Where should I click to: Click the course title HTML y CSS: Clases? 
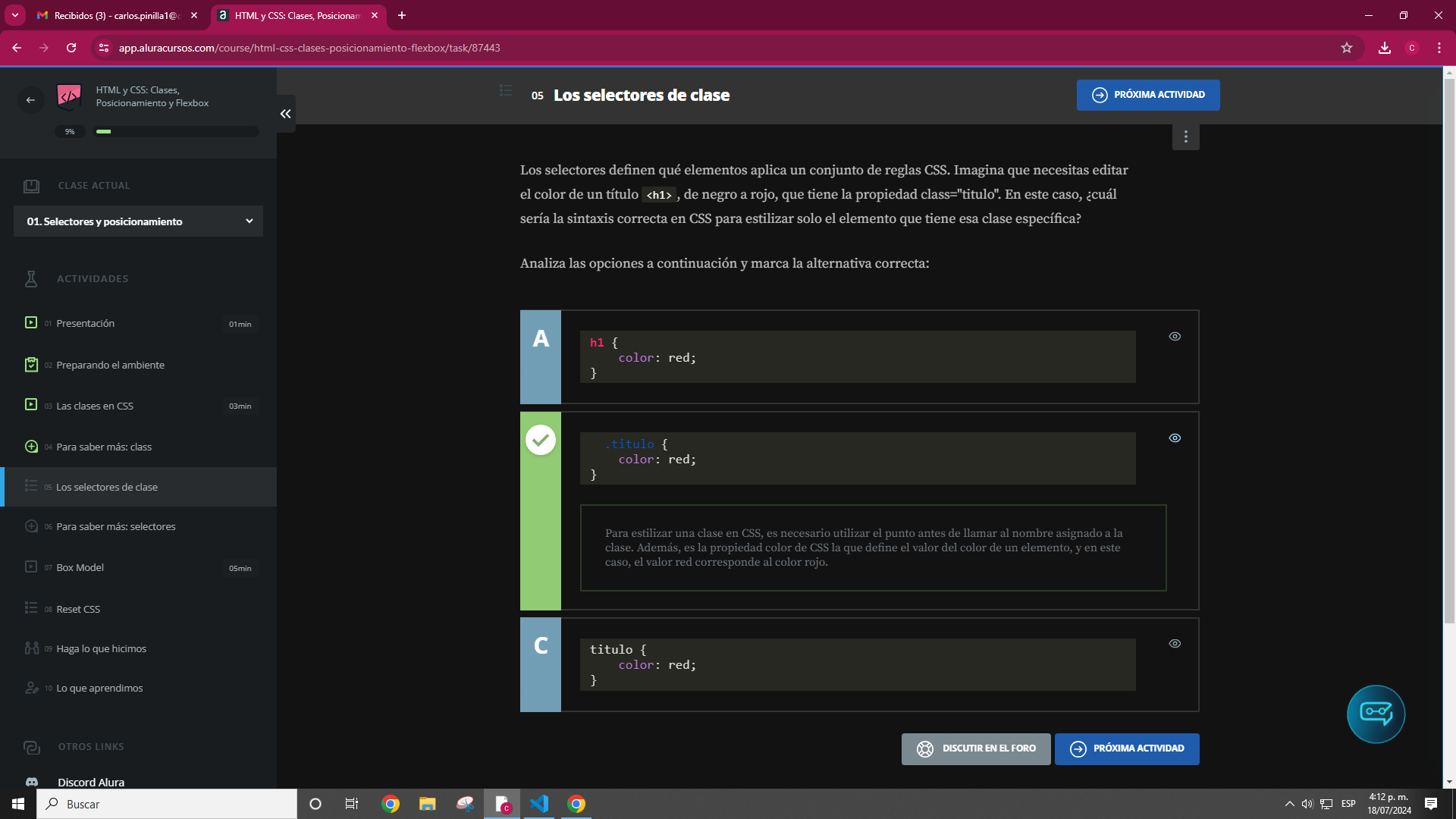click(x=152, y=96)
